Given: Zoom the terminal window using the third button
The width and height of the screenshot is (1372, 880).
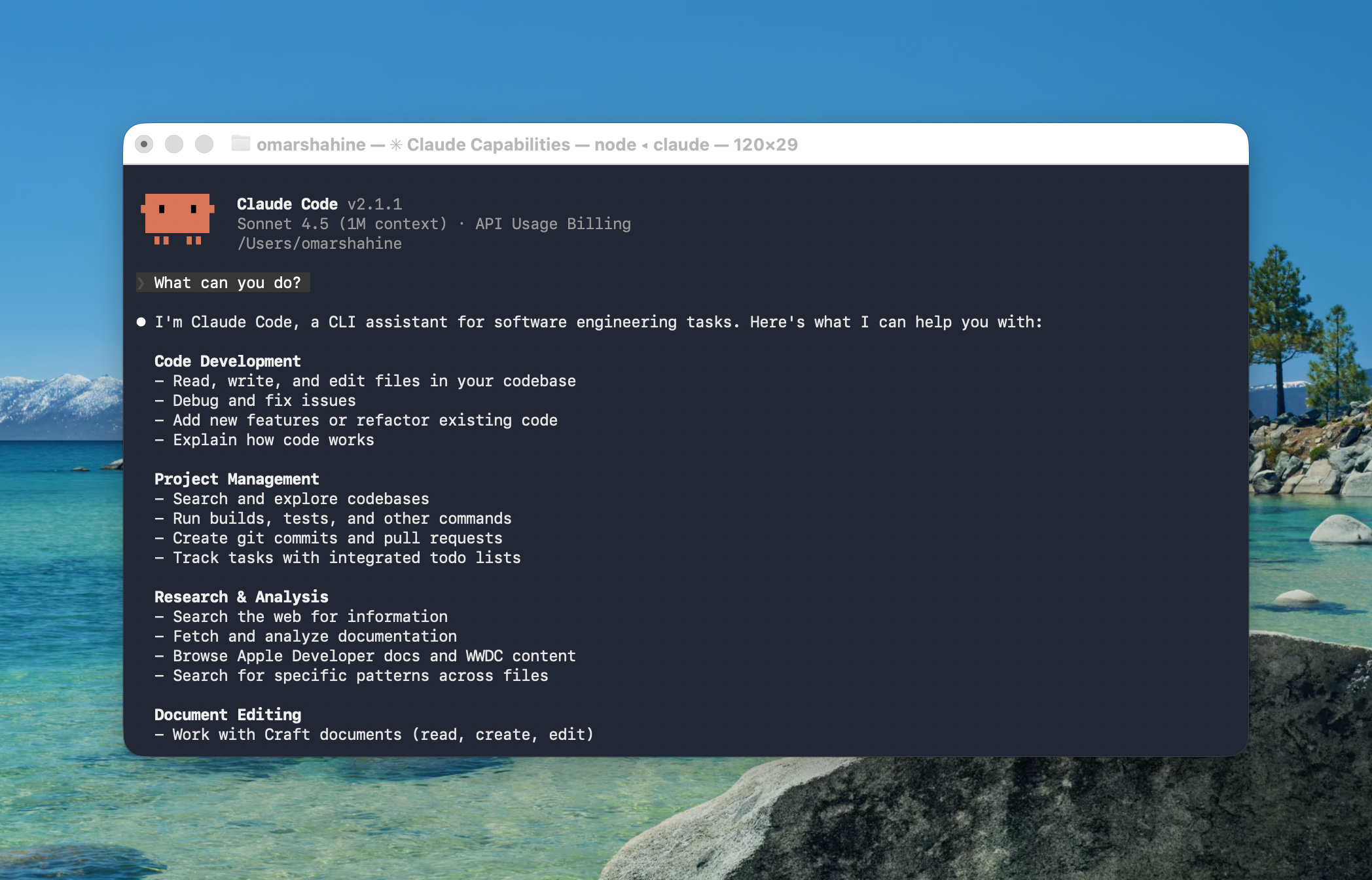Looking at the screenshot, I should click(204, 144).
